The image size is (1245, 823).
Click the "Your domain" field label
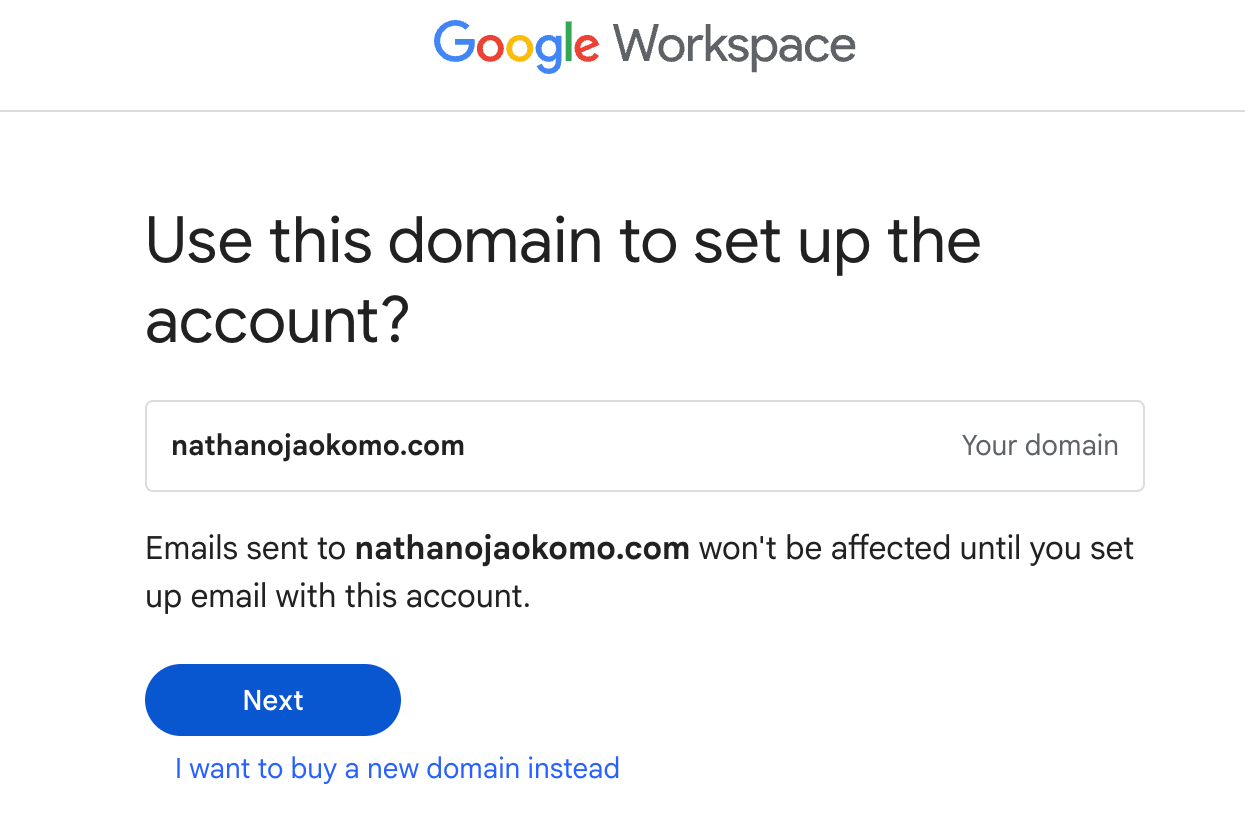pyautogui.click(x=1039, y=446)
